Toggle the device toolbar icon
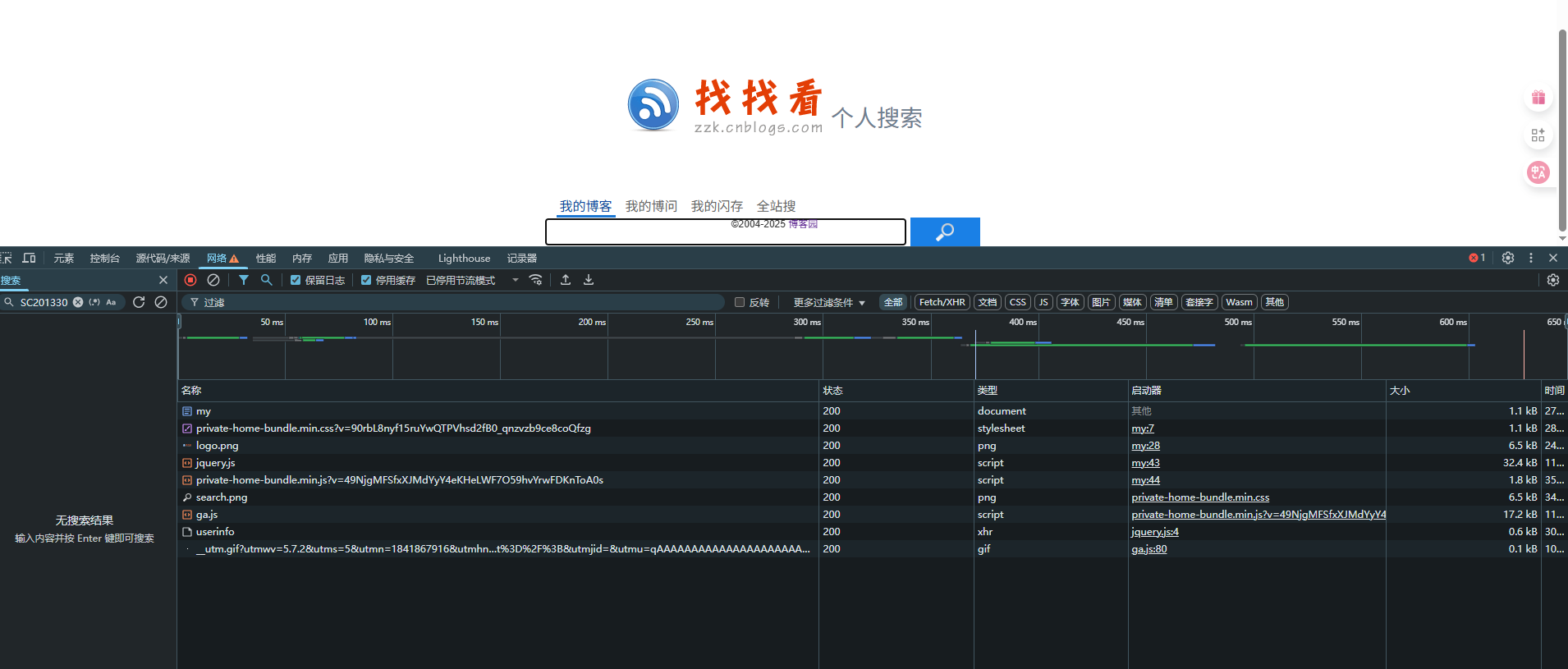Screen dimensions: 1568x669 coord(29,258)
